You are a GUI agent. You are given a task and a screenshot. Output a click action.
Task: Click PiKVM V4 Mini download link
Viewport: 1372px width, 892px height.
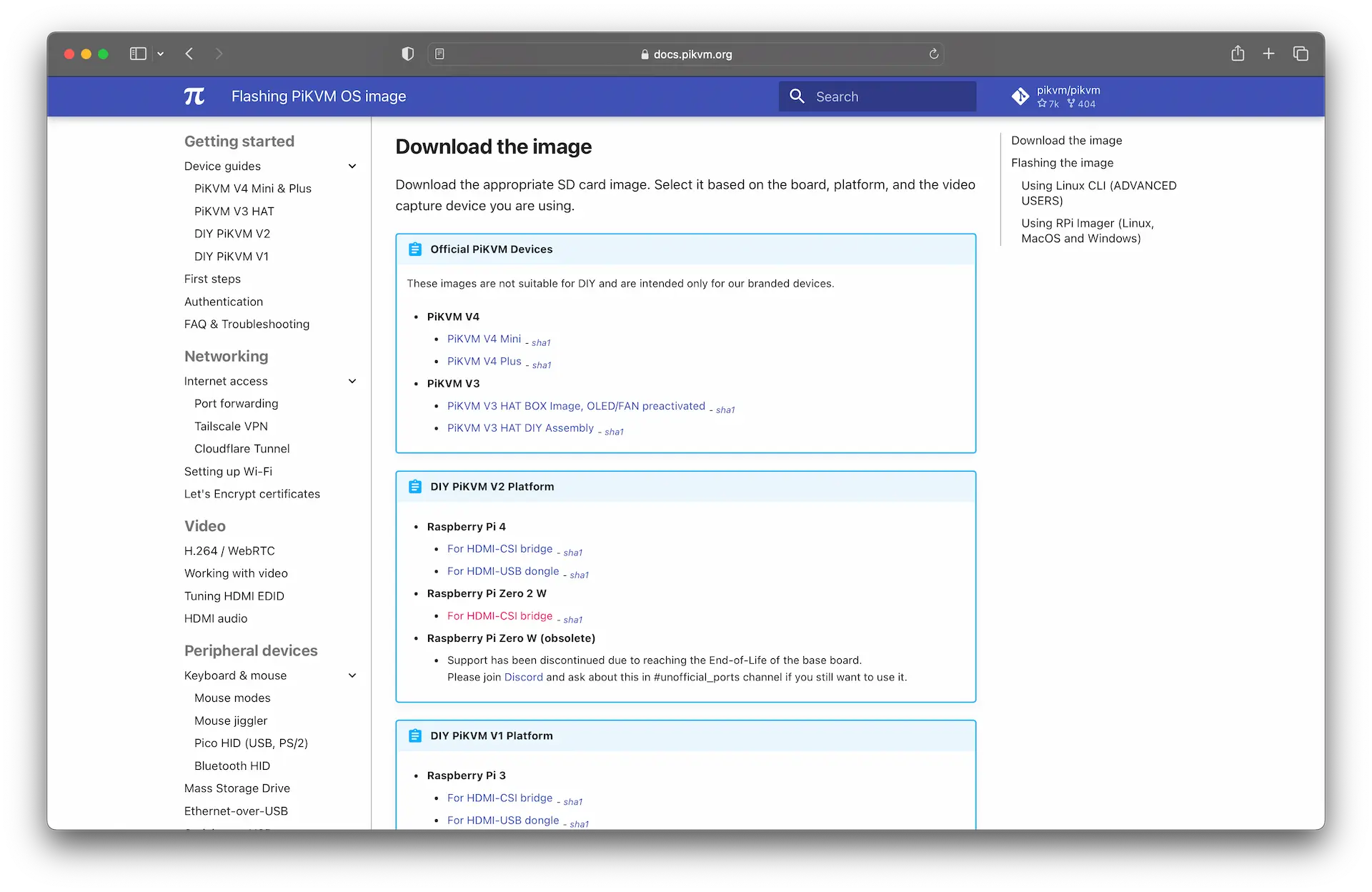(x=484, y=338)
